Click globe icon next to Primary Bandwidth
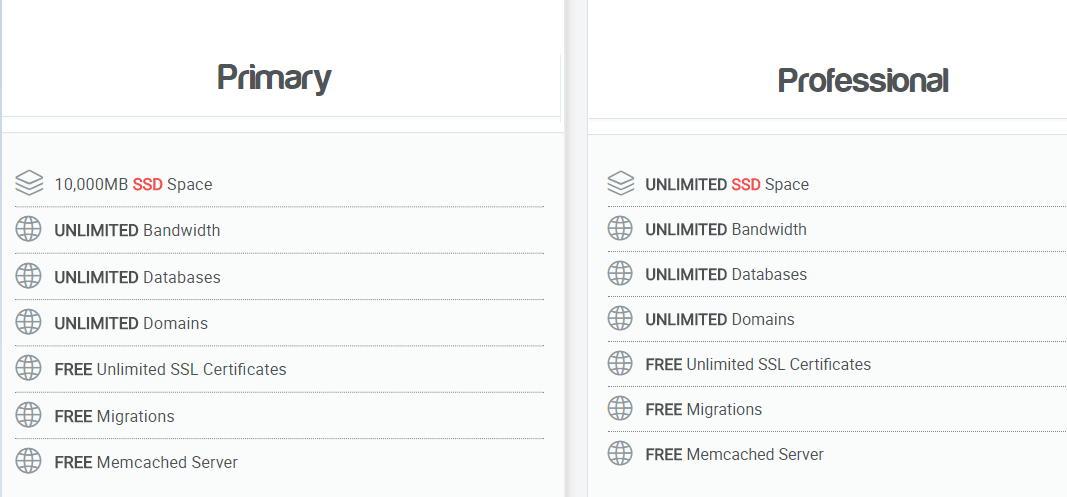Viewport: 1067px width, 497px height. click(29, 229)
